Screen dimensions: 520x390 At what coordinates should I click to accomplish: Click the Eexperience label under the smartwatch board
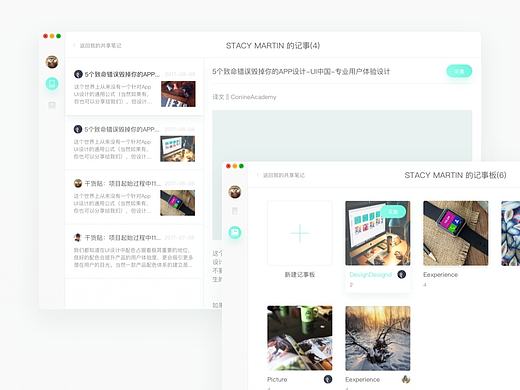(x=440, y=275)
